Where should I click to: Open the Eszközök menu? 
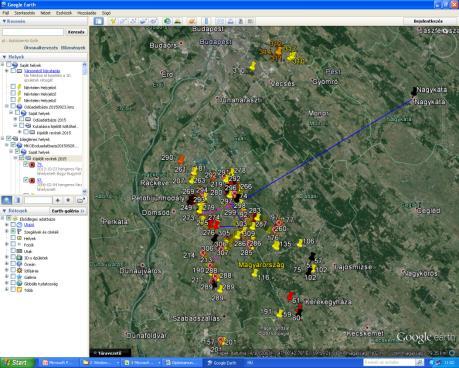click(64, 13)
